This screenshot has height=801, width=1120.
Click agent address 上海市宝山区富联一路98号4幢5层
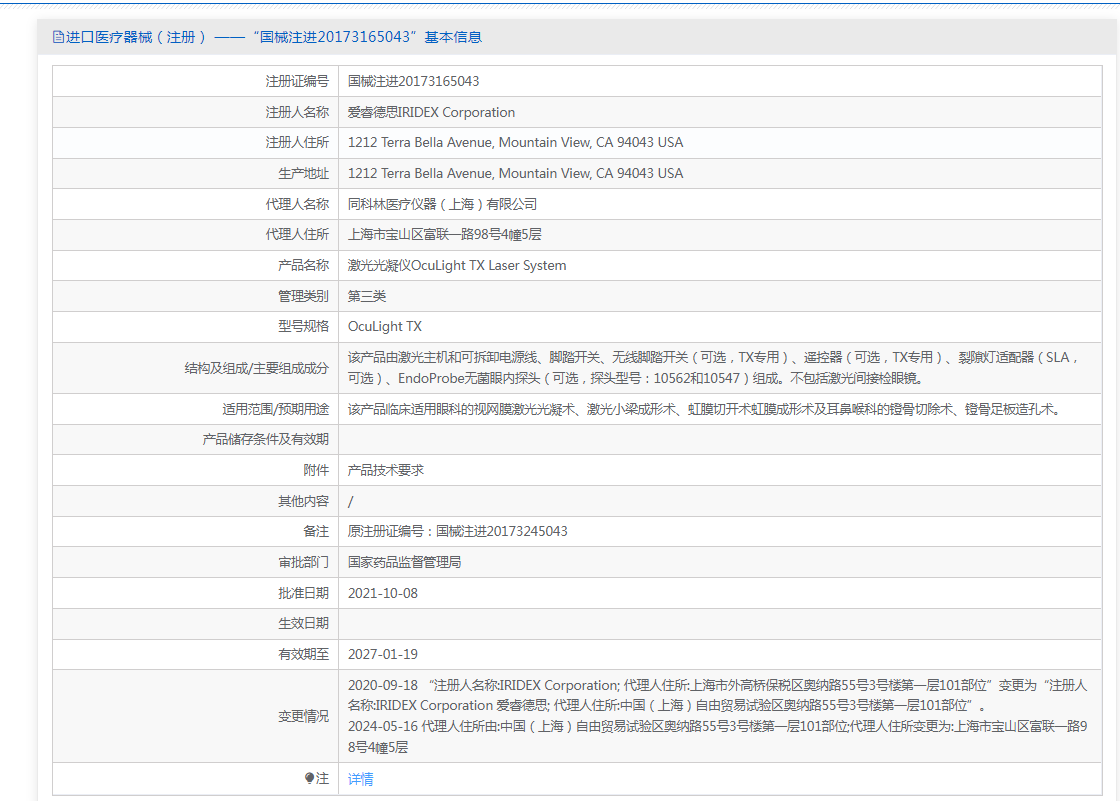pos(445,234)
